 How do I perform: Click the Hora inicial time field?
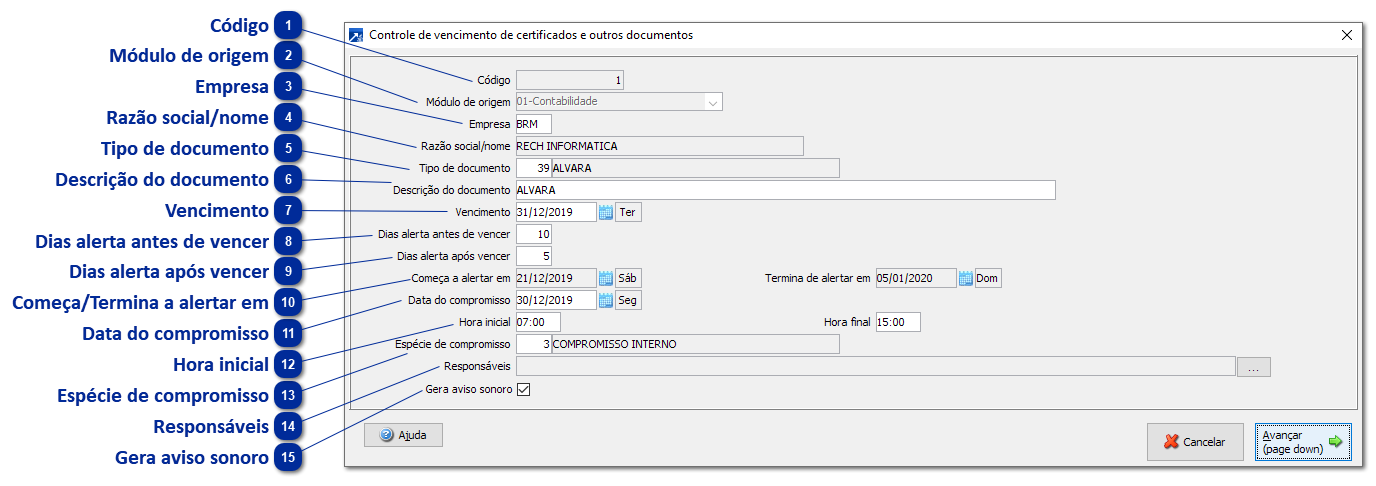[x=538, y=322]
